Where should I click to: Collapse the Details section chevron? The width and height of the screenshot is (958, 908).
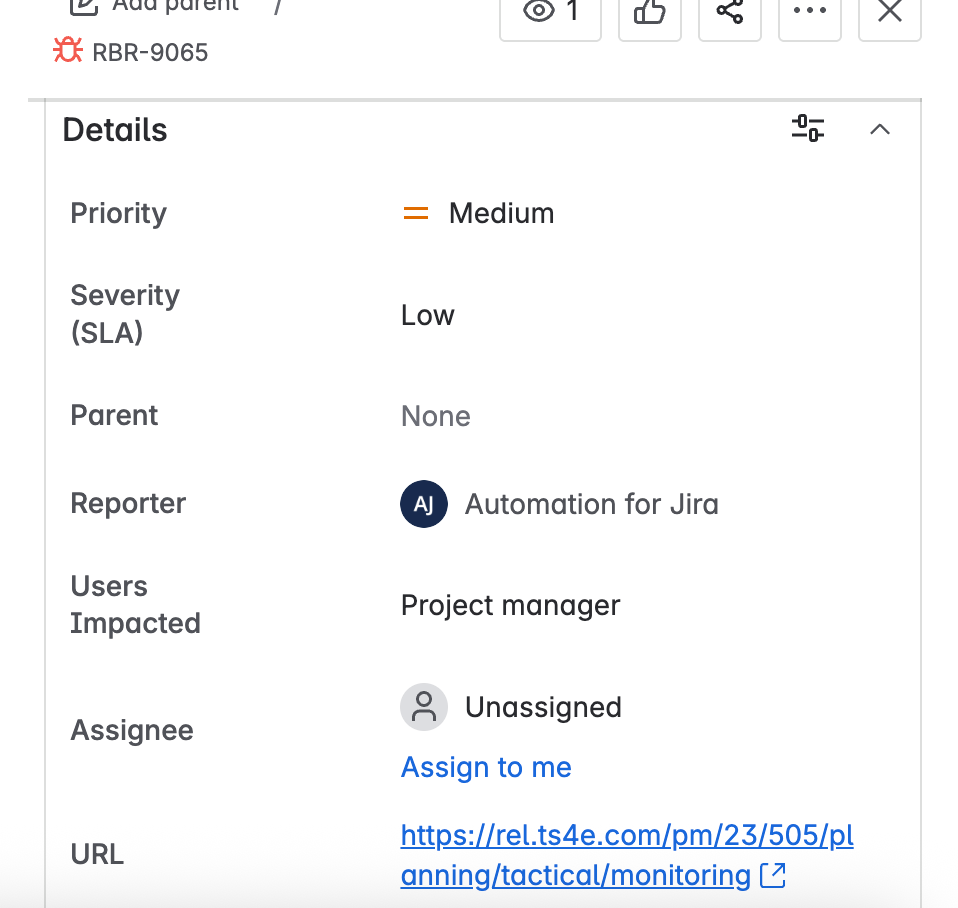pyautogui.click(x=879, y=129)
